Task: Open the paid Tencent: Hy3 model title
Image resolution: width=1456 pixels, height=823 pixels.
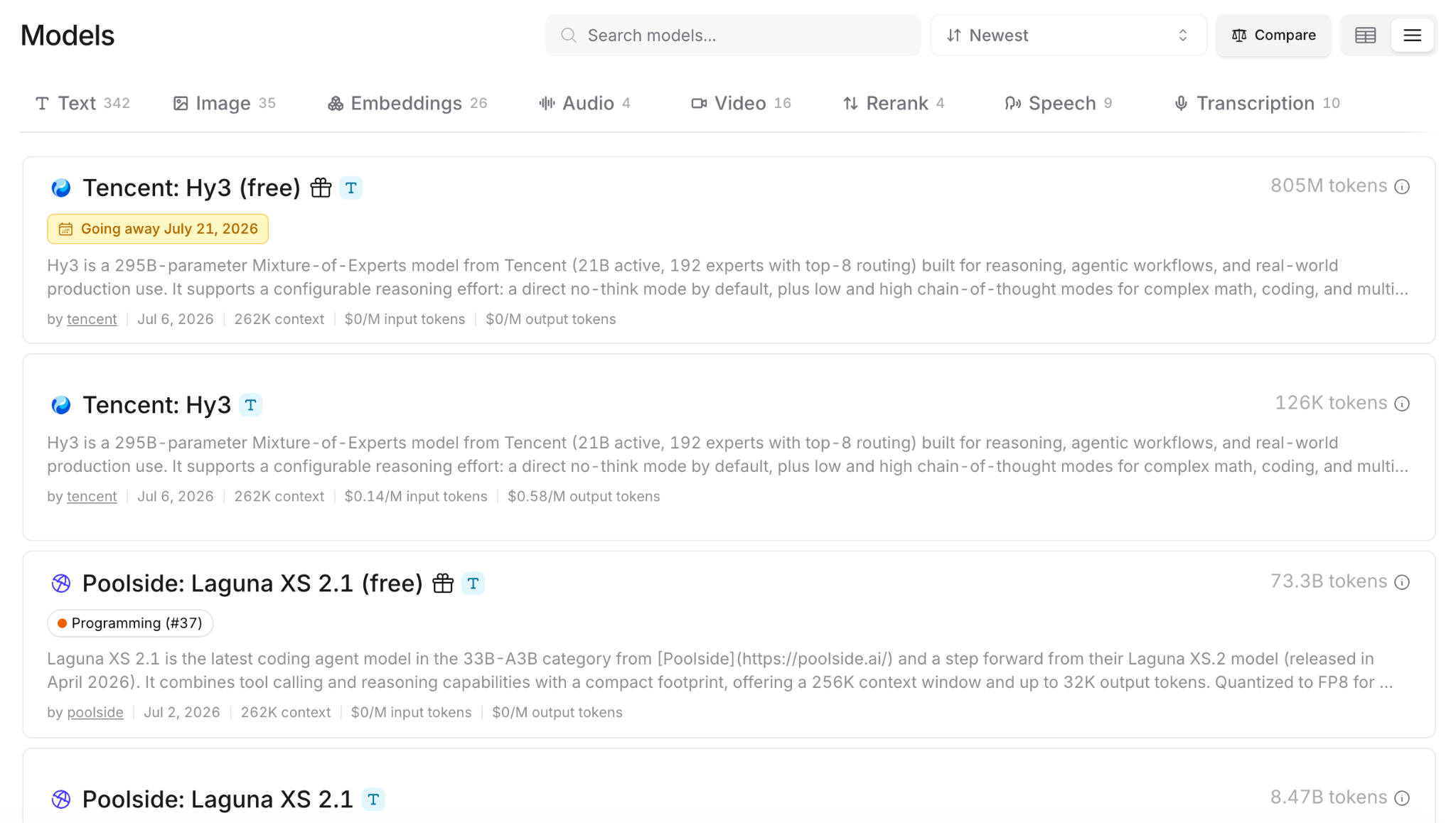Action: coord(156,404)
